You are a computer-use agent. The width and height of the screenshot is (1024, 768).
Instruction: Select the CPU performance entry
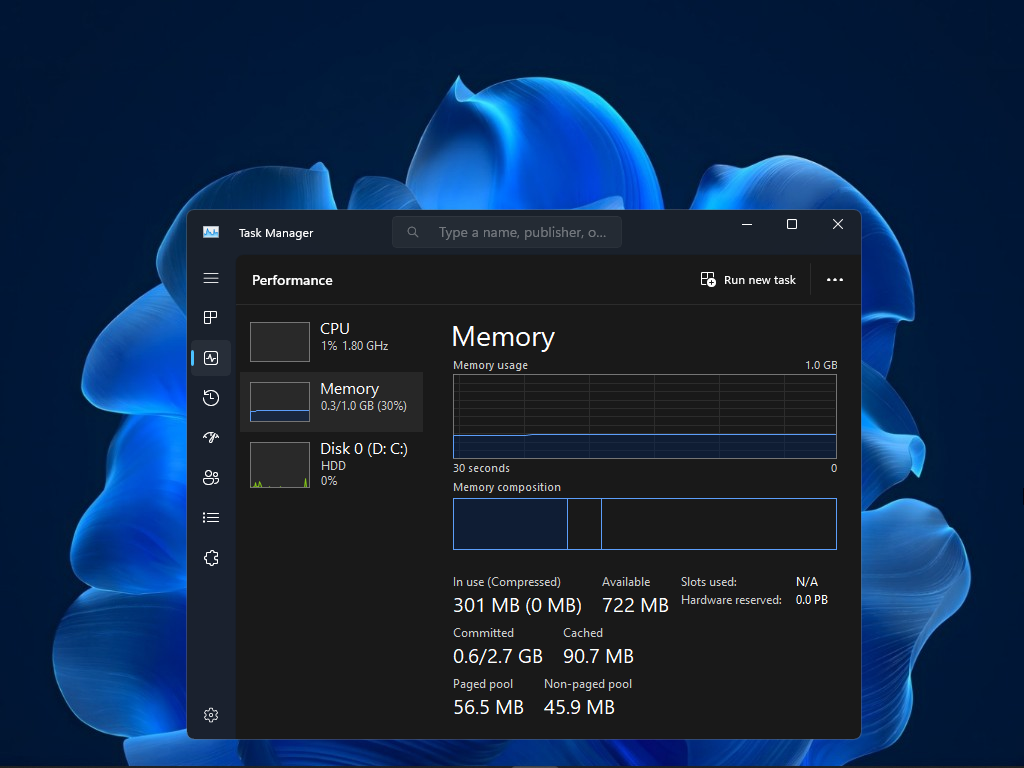pyautogui.click(x=332, y=342)
